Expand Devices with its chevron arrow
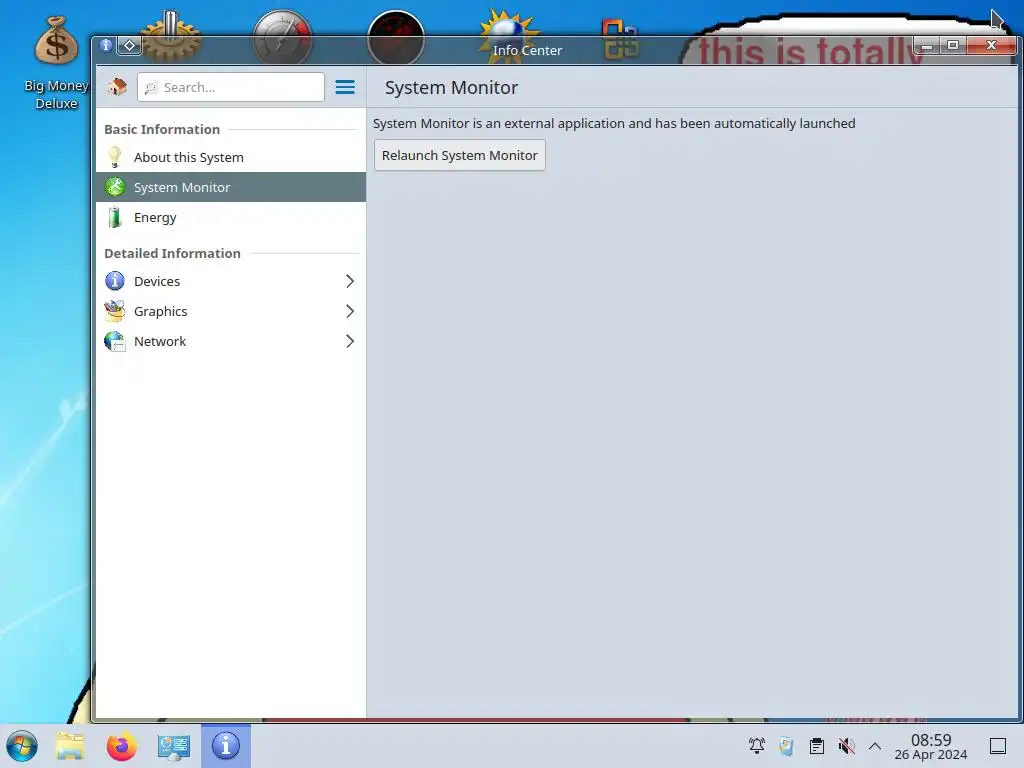The image size is (1024, 768). (350, 281)
